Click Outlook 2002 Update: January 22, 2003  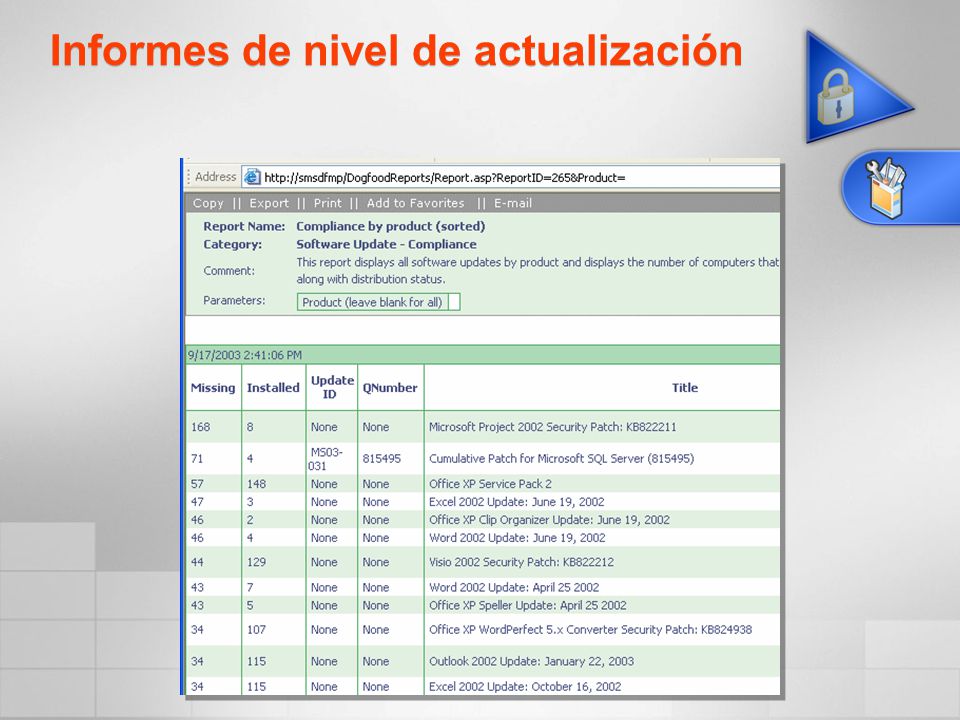[531, 661]
